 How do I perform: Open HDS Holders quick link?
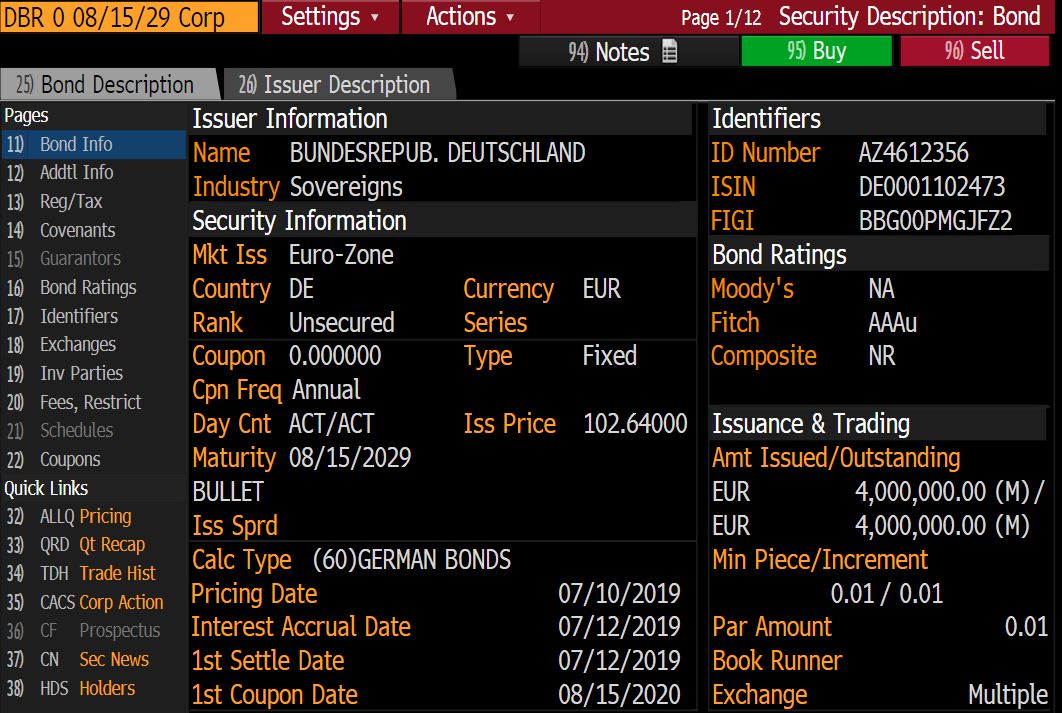point(93,689)
